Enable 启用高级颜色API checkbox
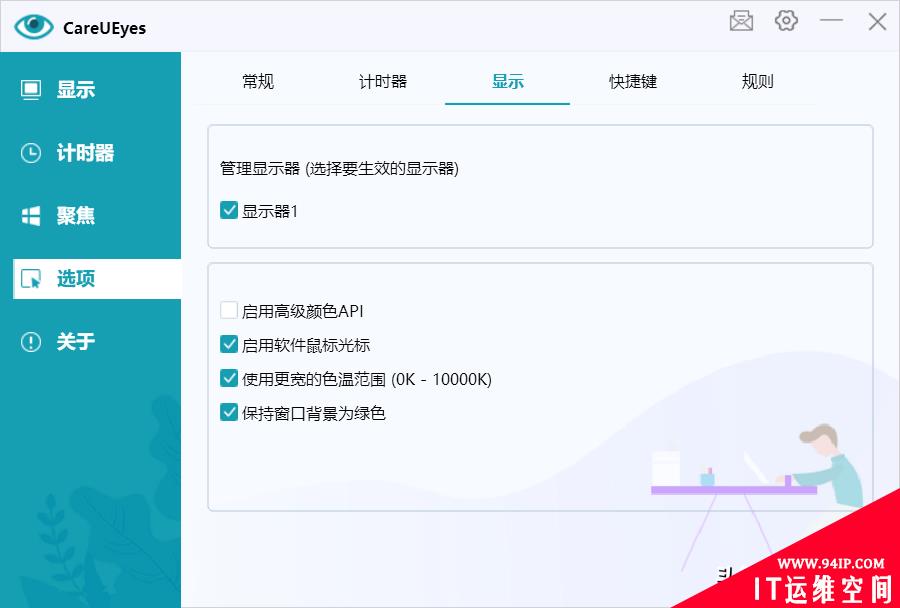Viewport: 900px width, 608px height. pyautogui.click(x=229, y=311)
